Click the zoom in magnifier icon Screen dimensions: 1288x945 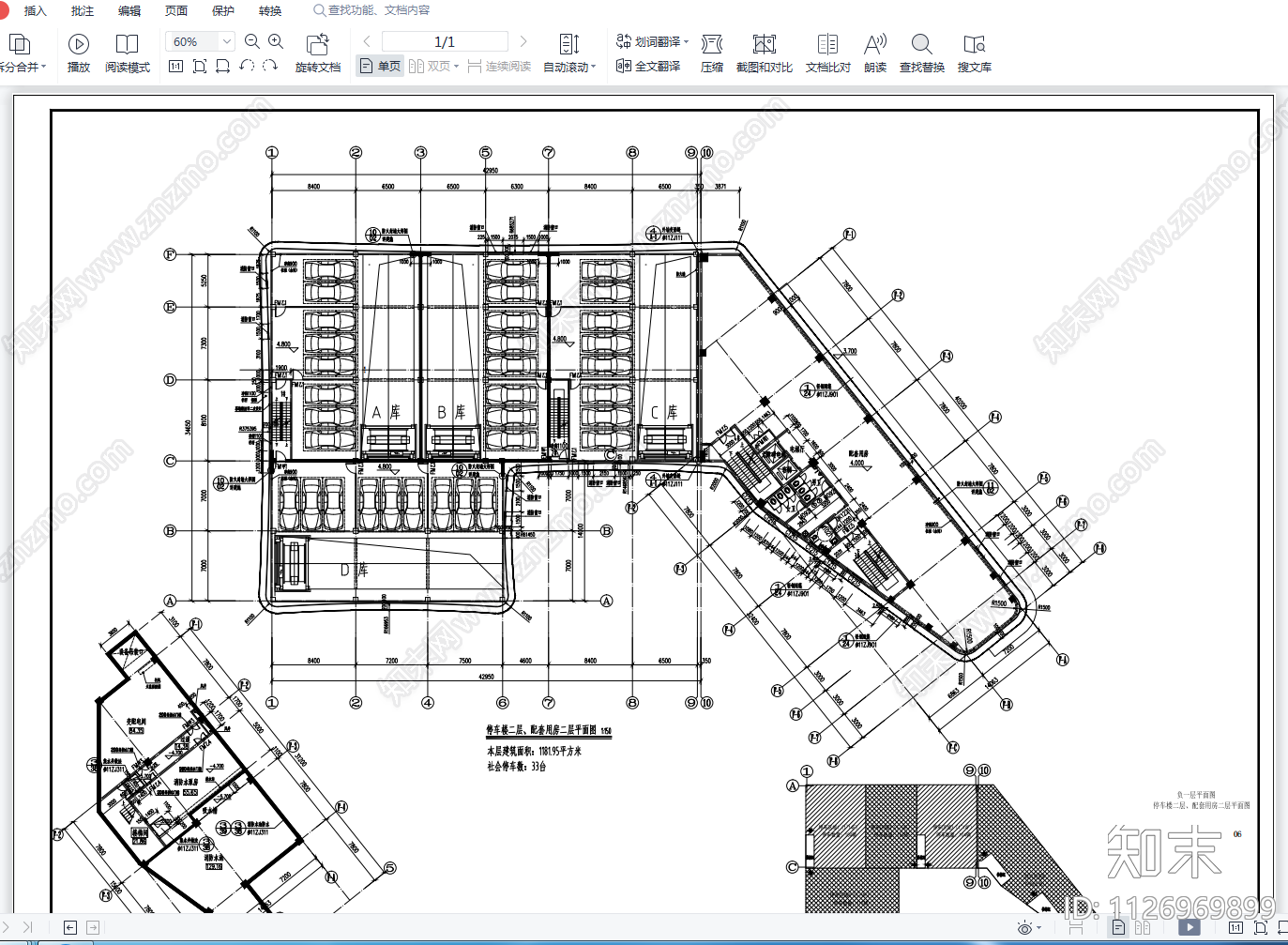coord(276,41)
